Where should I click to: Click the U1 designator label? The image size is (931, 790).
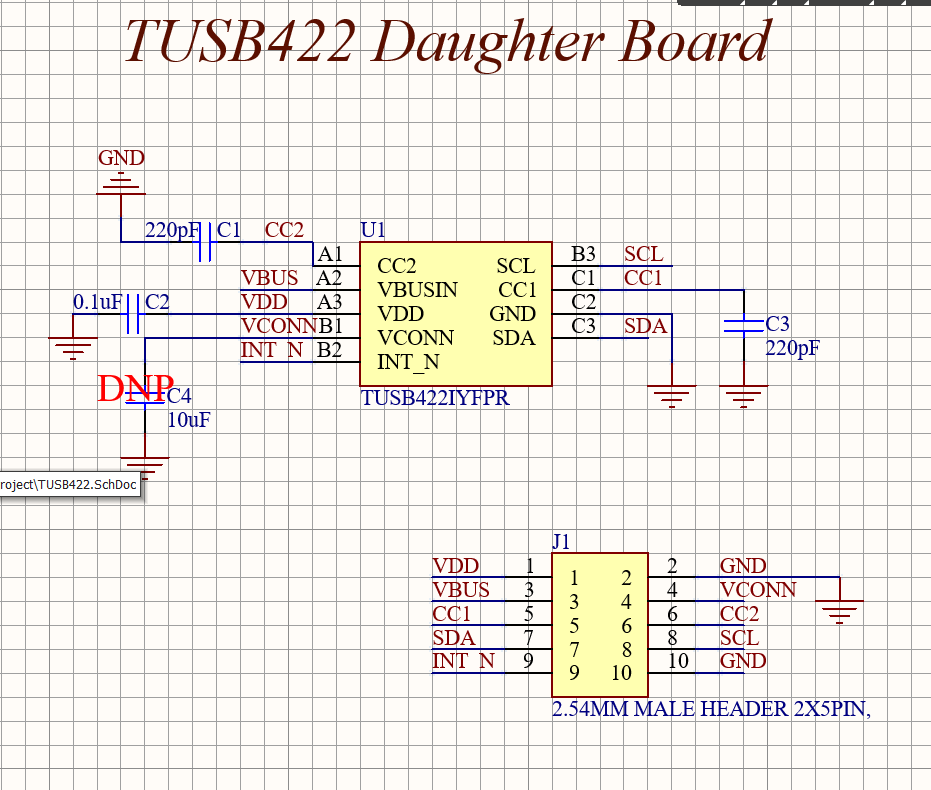(x=373, y=230)
